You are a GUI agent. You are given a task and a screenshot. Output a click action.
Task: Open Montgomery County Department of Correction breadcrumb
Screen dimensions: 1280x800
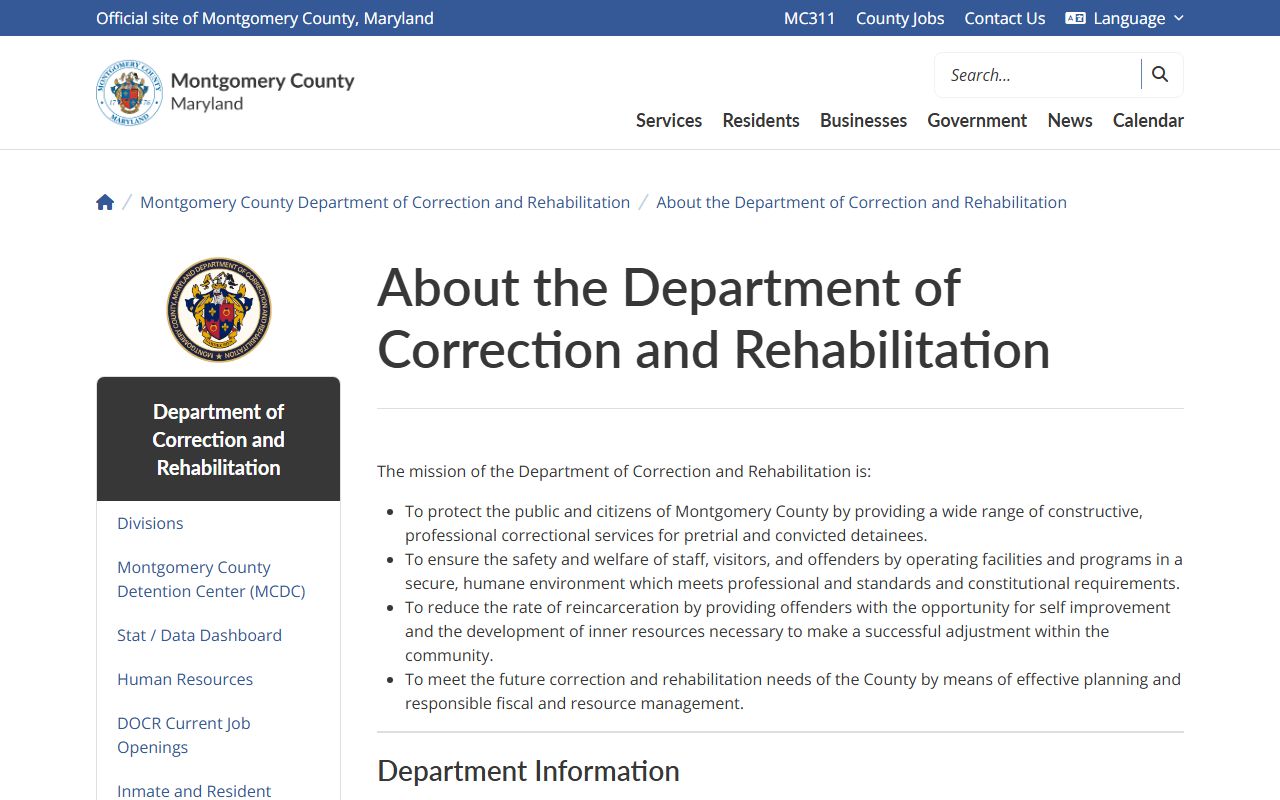click(x=385, y=202)
